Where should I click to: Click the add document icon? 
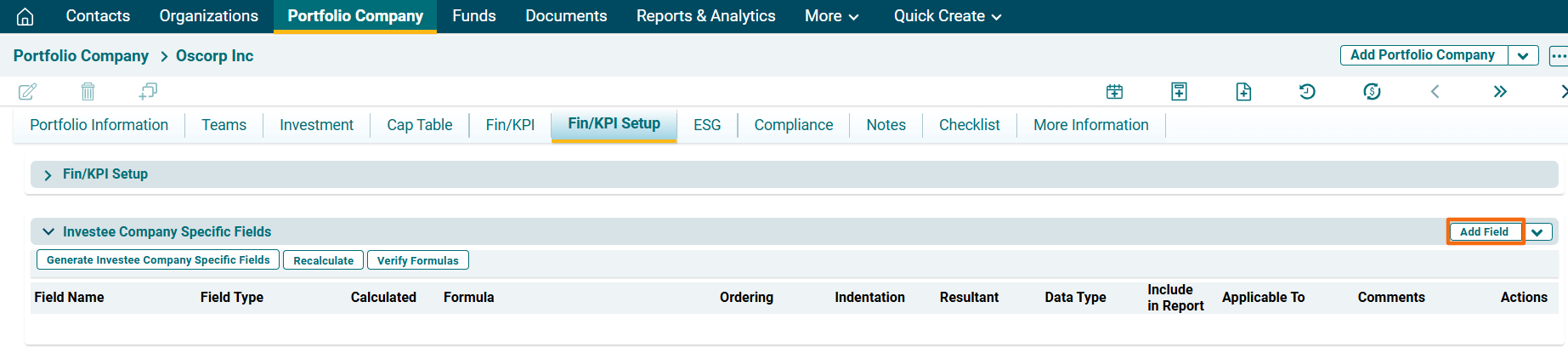tap(1243, 91)
